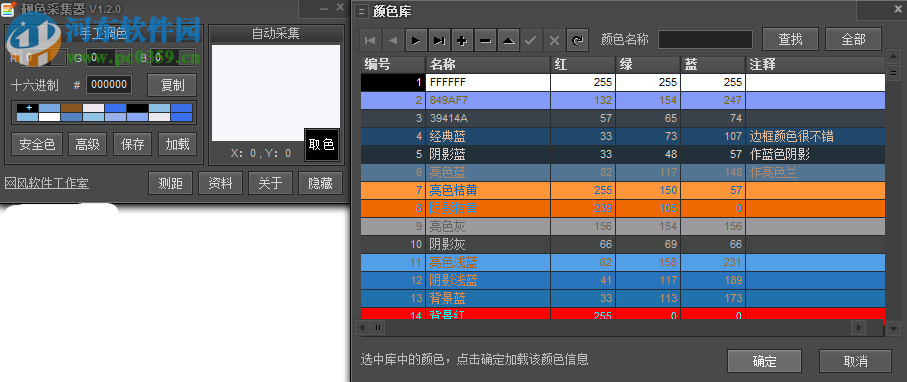Cancel with the 取消 button
The width and height of the screenshot is (907, 382).
point(856,361)
